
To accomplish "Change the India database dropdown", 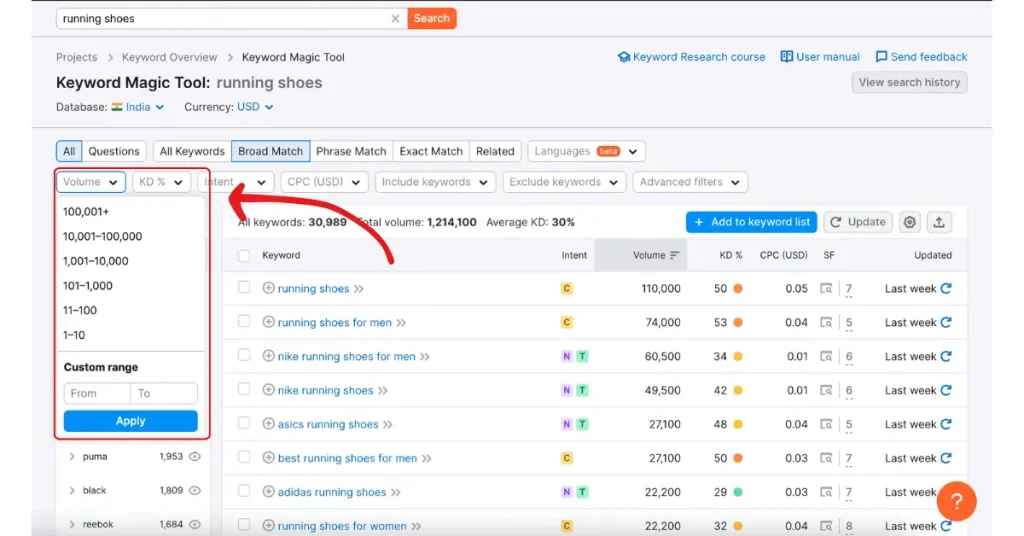I will tap(138, 107).
